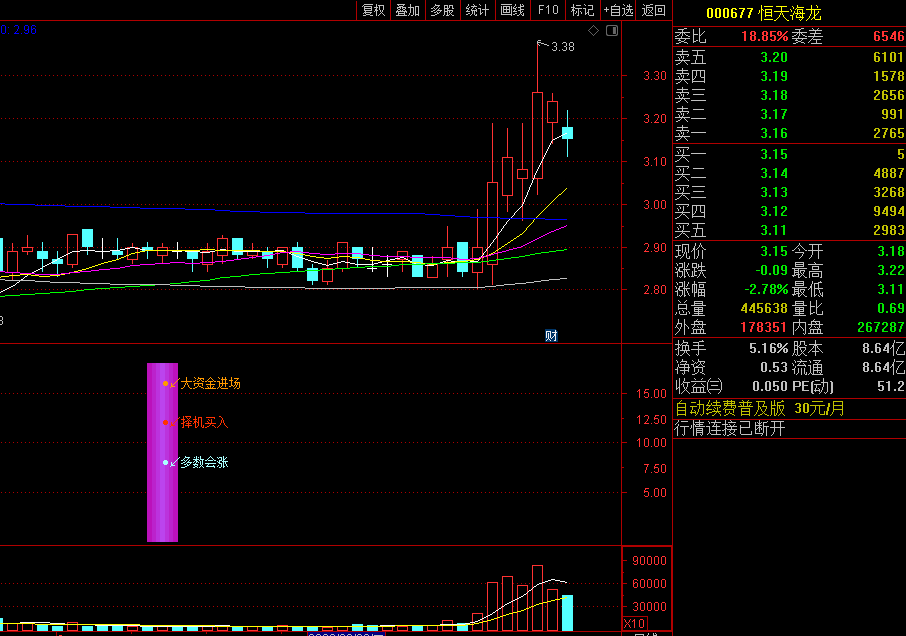Click the 最低 value 3.11
Viewport: 906px width, 636px height.
[890, 289]
